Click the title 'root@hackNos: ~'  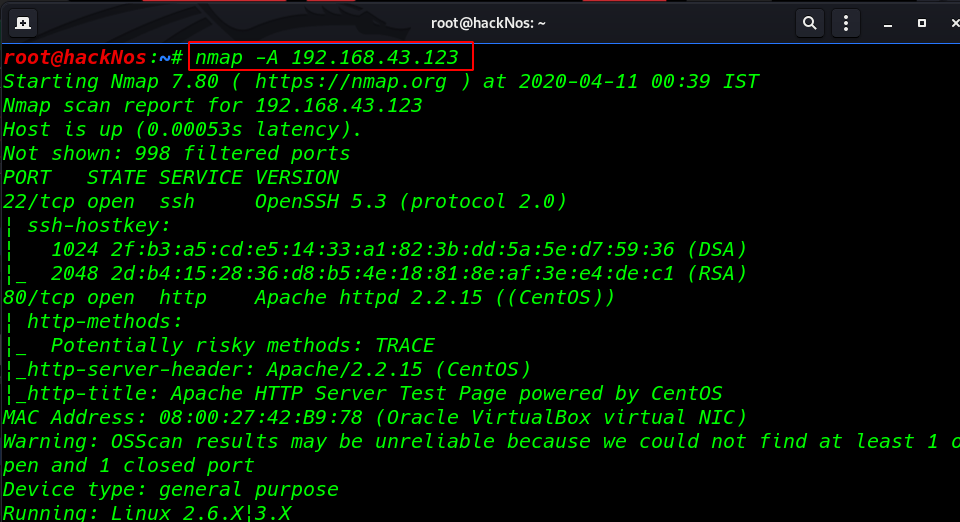488,23
